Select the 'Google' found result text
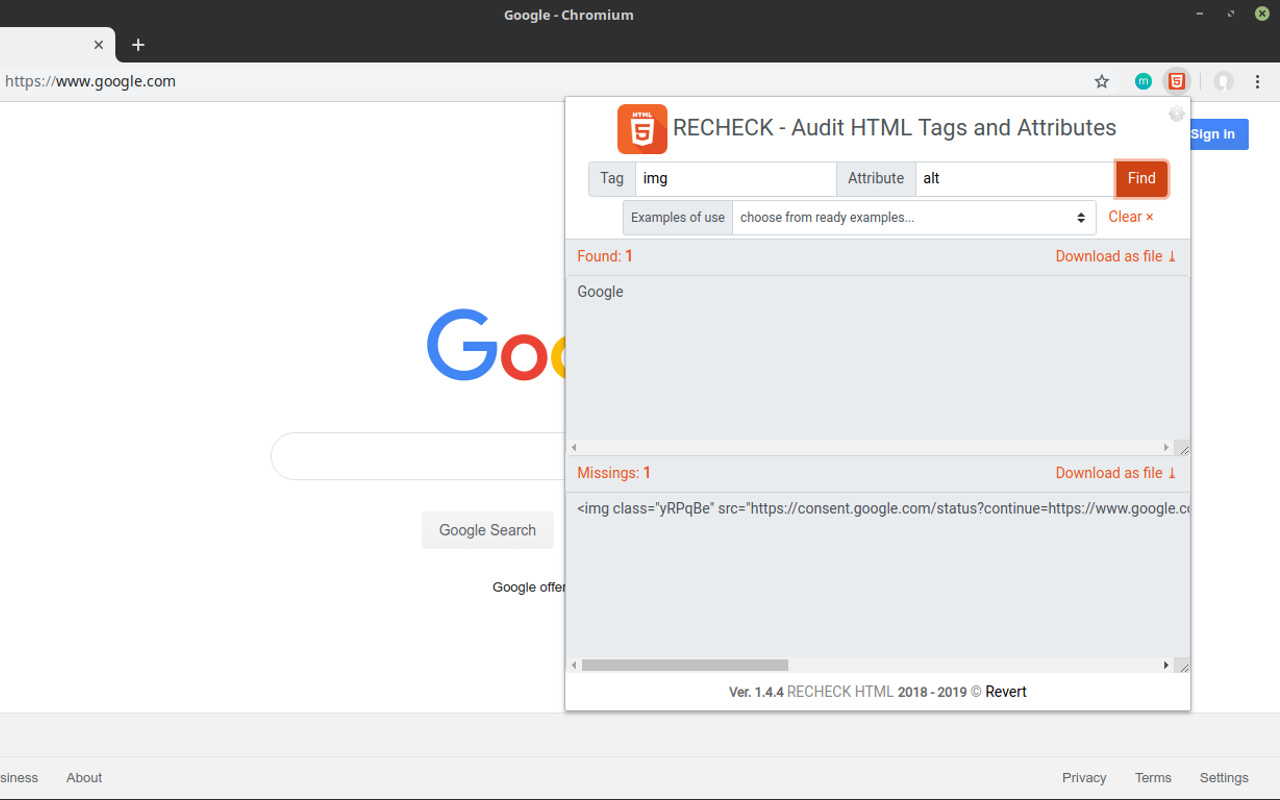Image resolution: width=1280 pixels, height=800 pixels. pyautogui.click(x=600, y=292)
